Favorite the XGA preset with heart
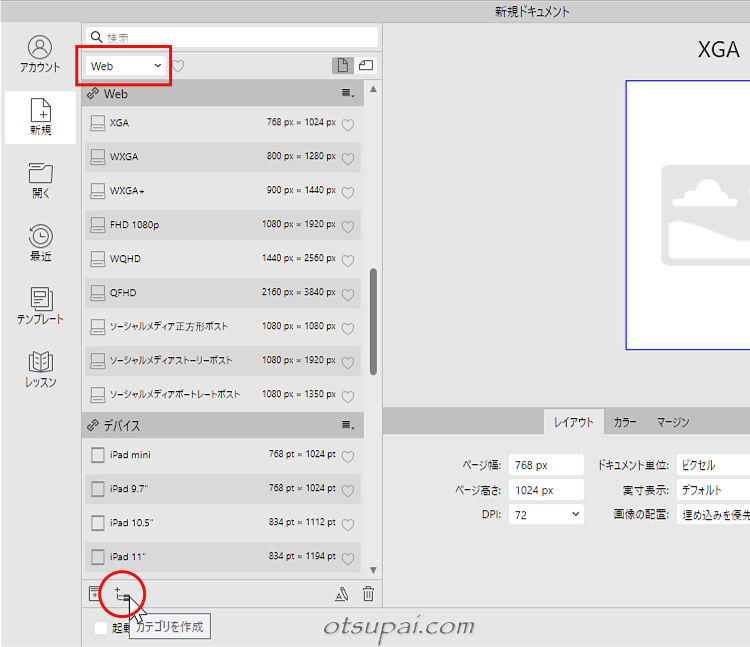 click(348, 125)
